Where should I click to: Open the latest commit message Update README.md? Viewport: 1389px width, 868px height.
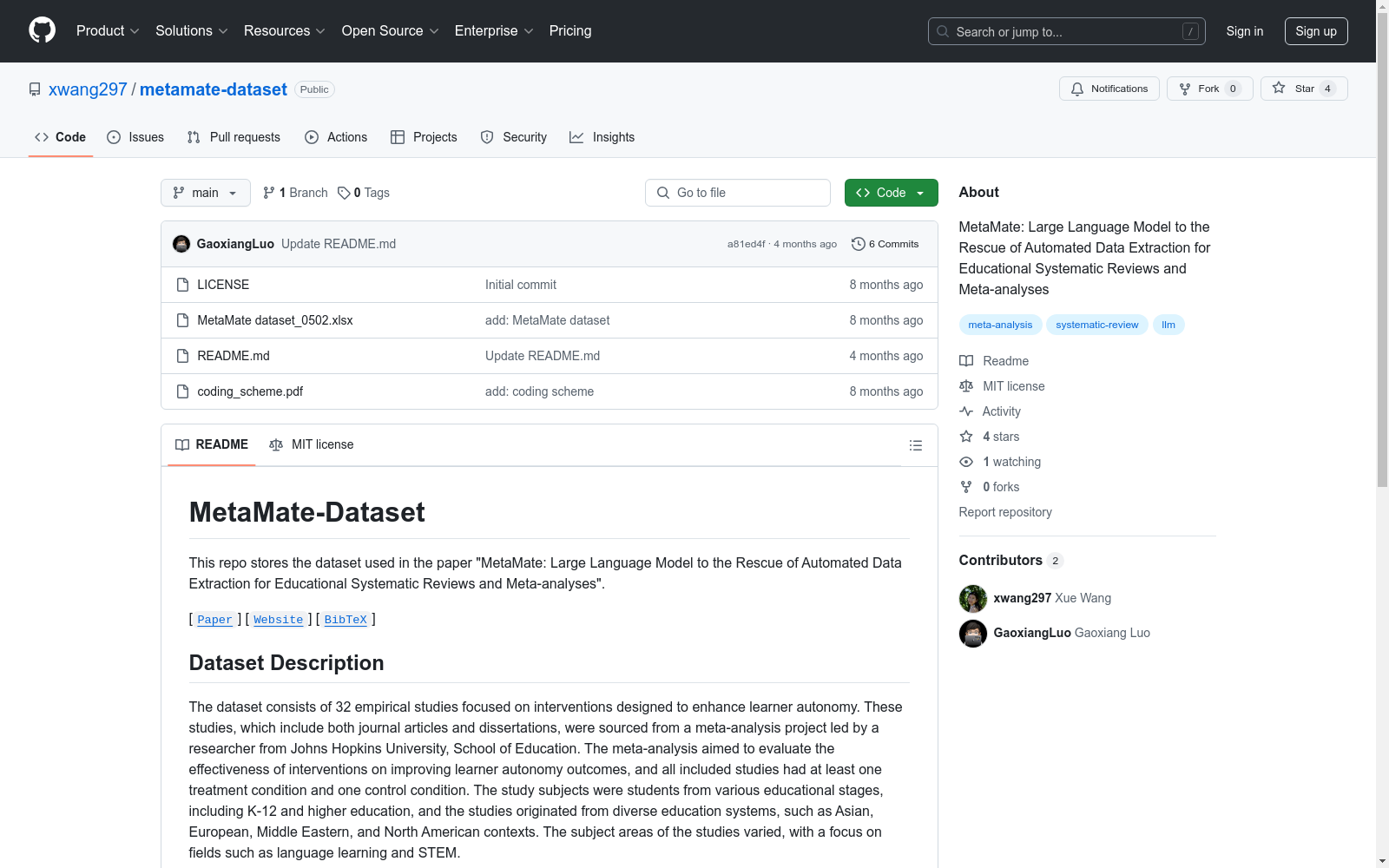click(339, 244)
